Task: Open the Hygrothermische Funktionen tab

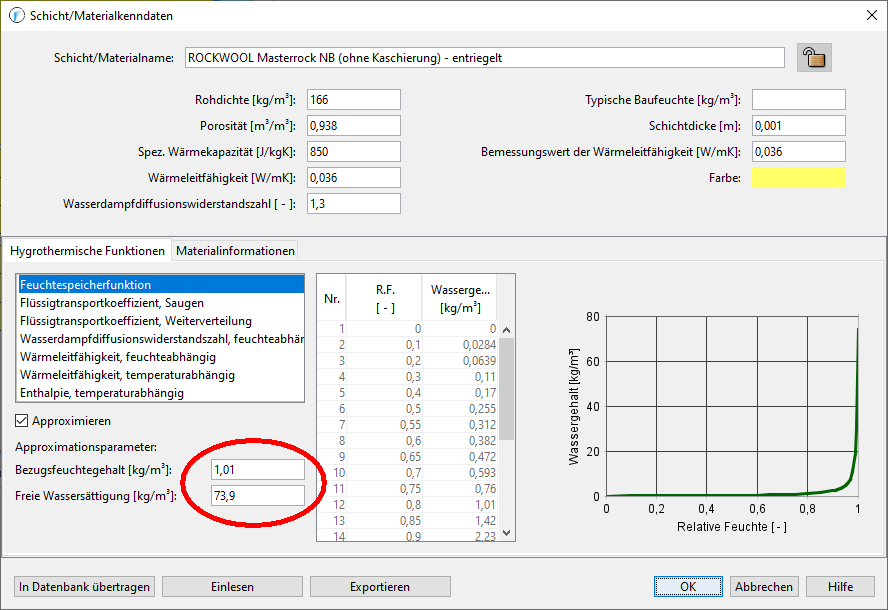Action: click(x=87, y=251)
